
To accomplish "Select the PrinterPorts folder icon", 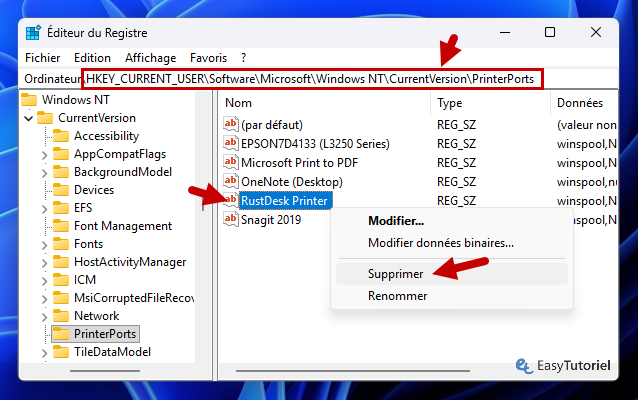I will coord(61,334).
